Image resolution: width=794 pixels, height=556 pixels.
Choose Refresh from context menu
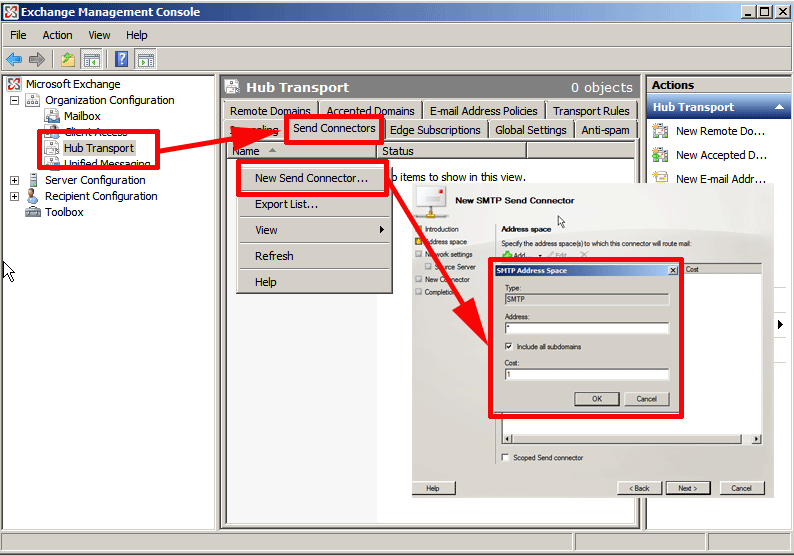314,256
